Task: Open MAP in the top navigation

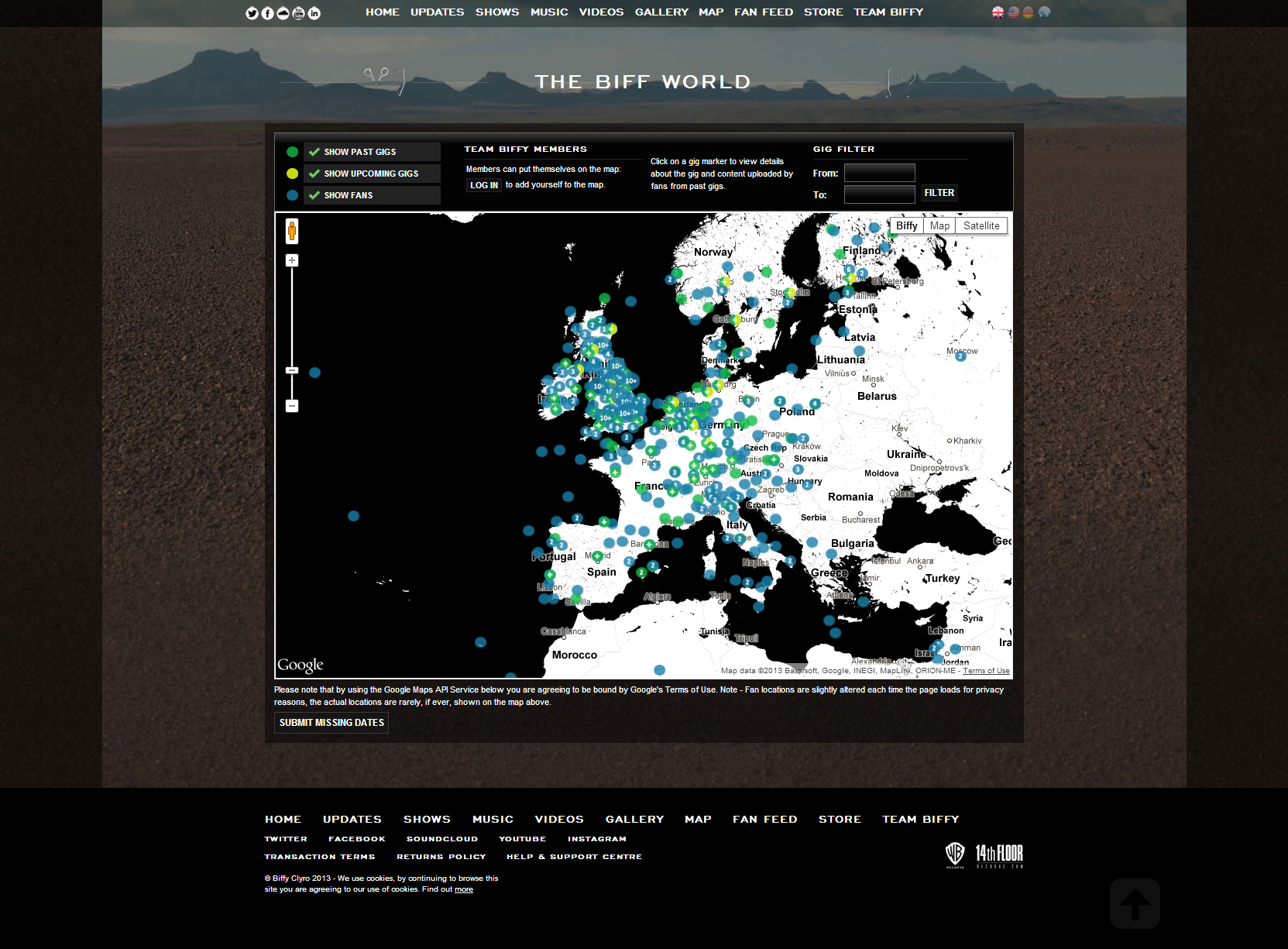Action: [x=711, y=12]
